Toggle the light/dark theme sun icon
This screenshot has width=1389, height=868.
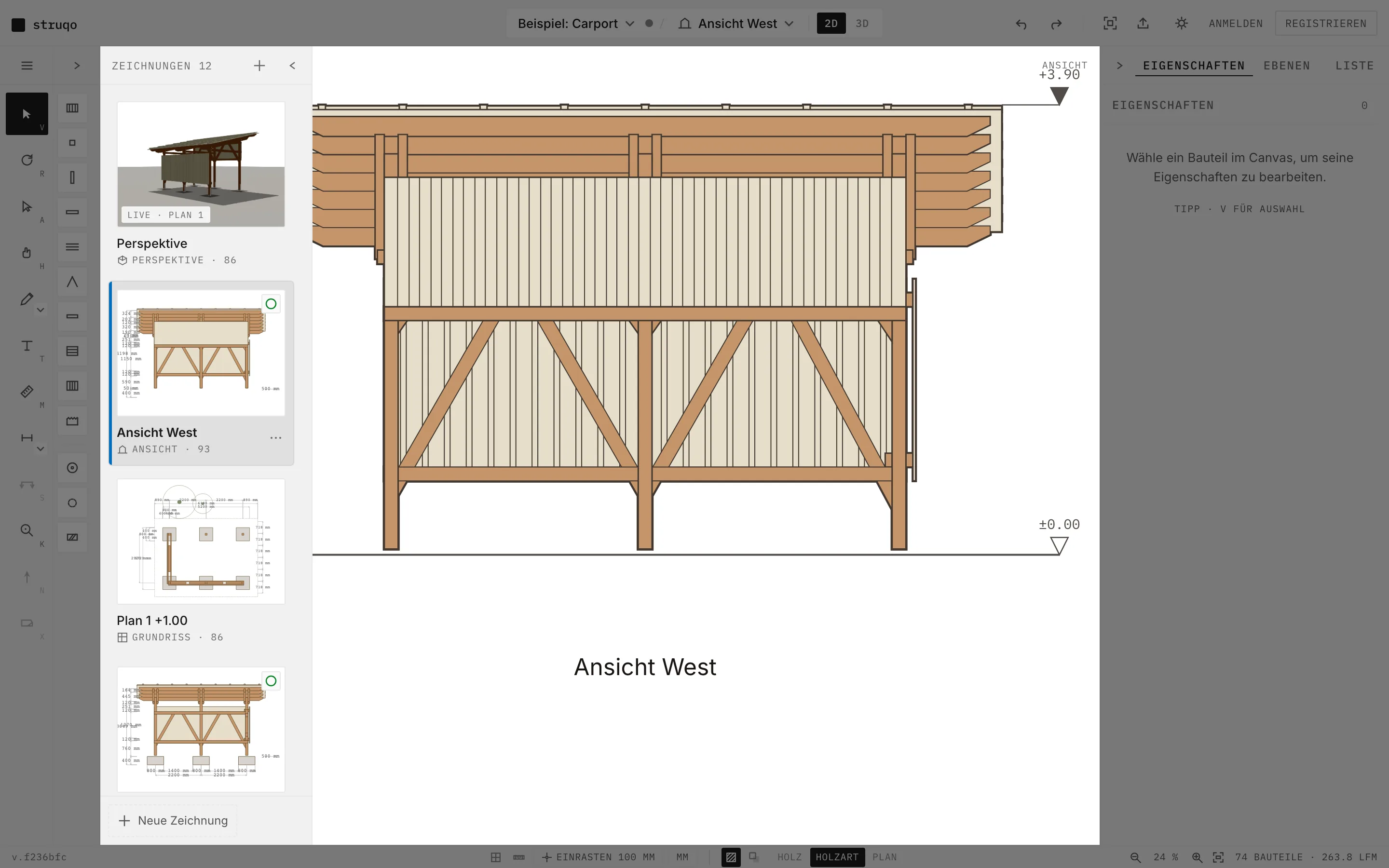[x=1181, y=24]
